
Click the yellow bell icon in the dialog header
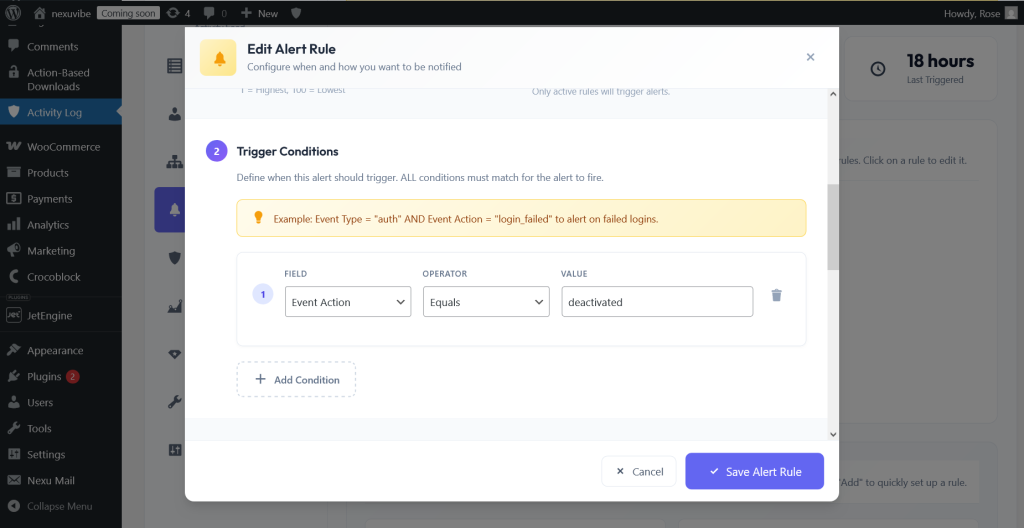coord(218,58)
